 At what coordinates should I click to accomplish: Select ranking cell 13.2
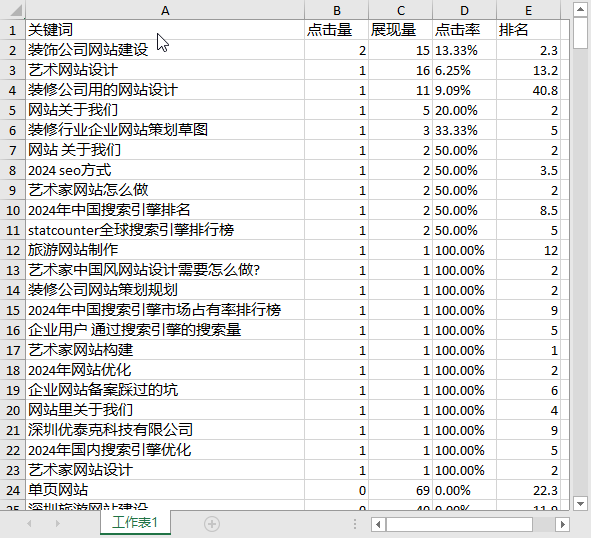528,70
